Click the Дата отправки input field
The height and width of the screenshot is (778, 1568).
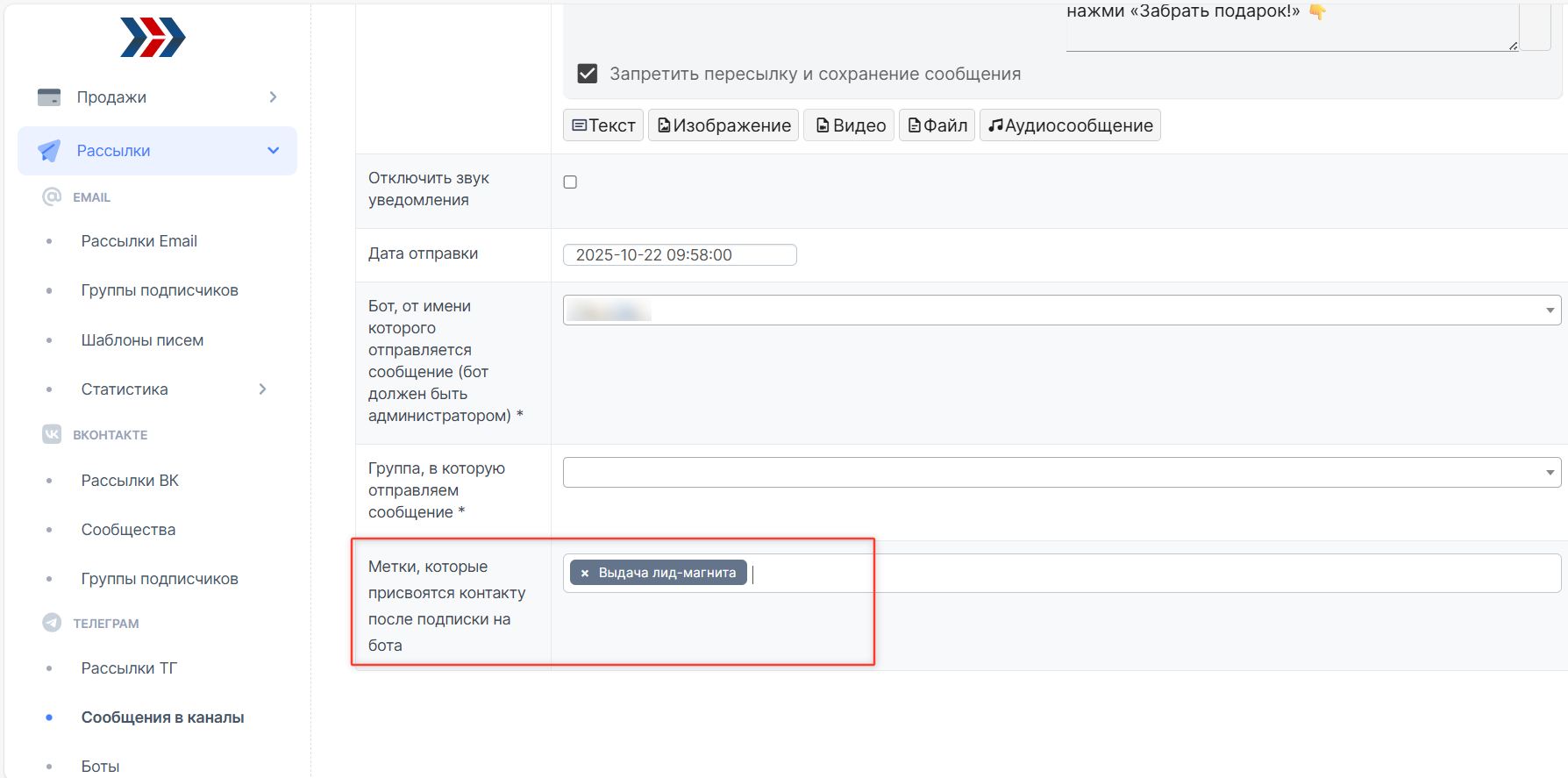coord(680,255)
